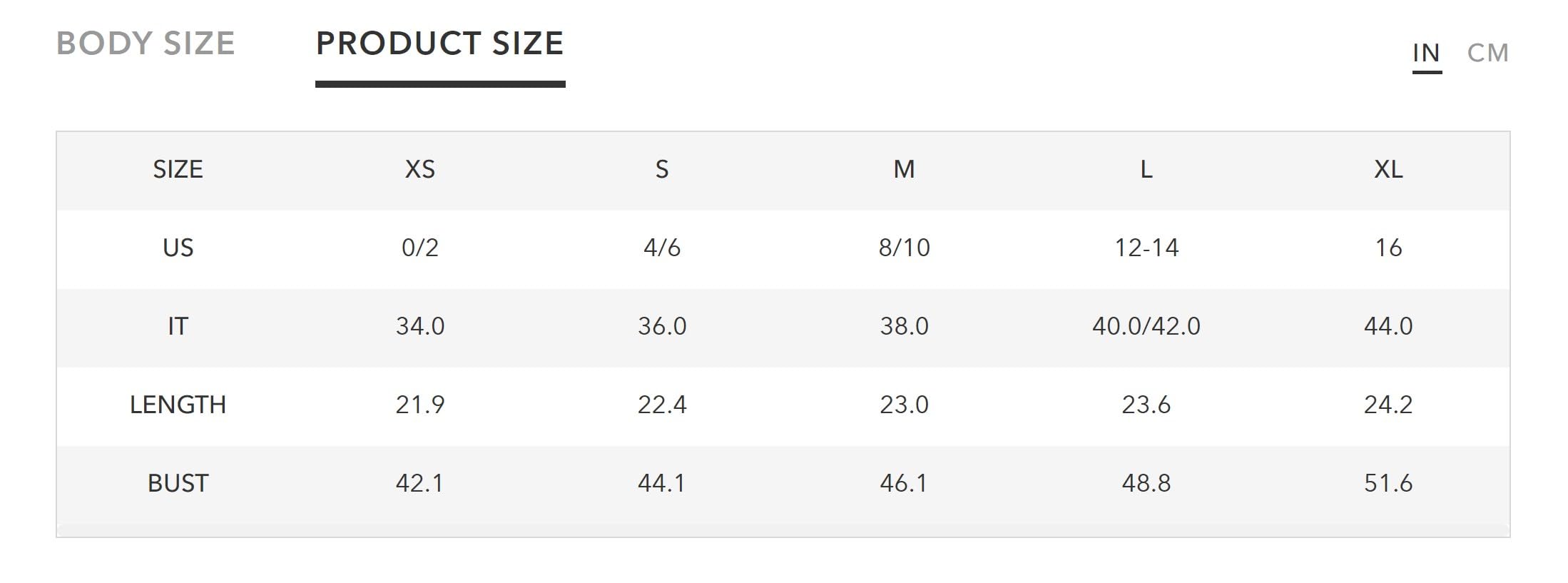Click the US 0/2 cell
Viewport: 1568px width, 583px height.
click(419, 248)
